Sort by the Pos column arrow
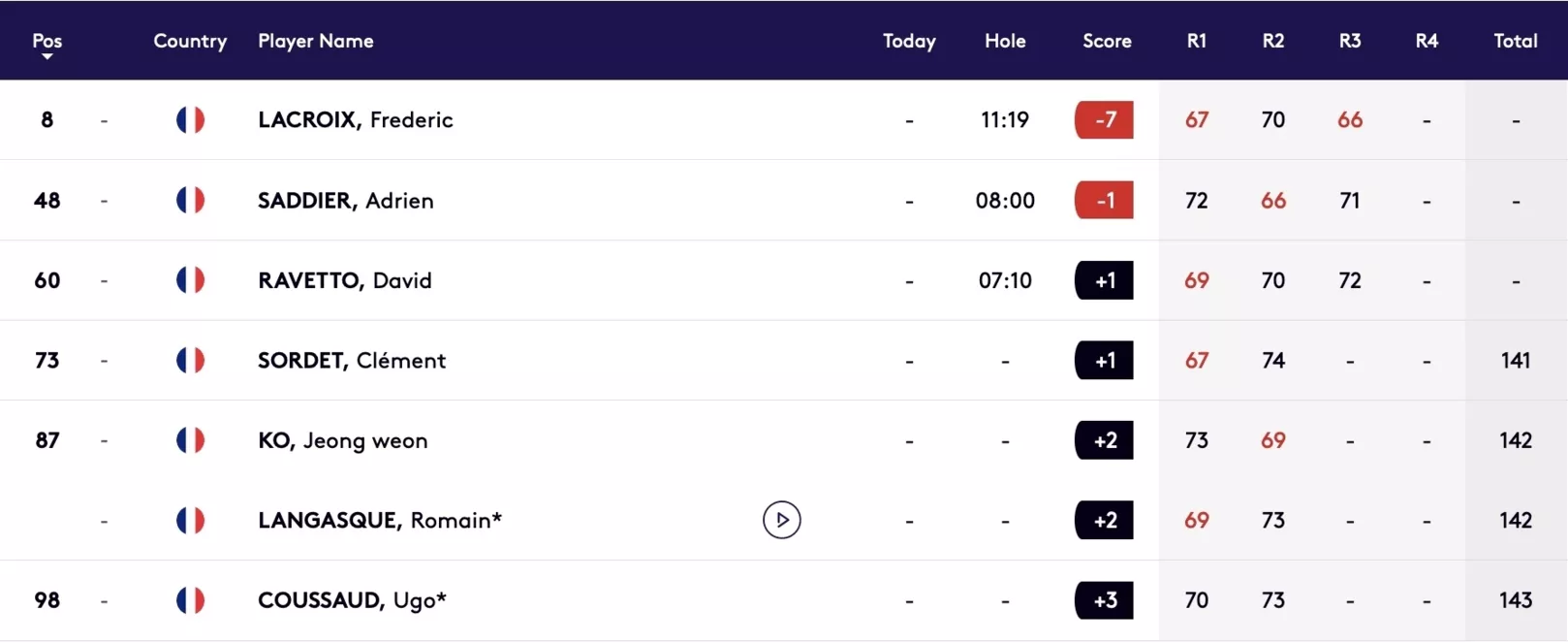Viewport: 1568px width, 643px height. pyautogui.click(x=47, y=56)
